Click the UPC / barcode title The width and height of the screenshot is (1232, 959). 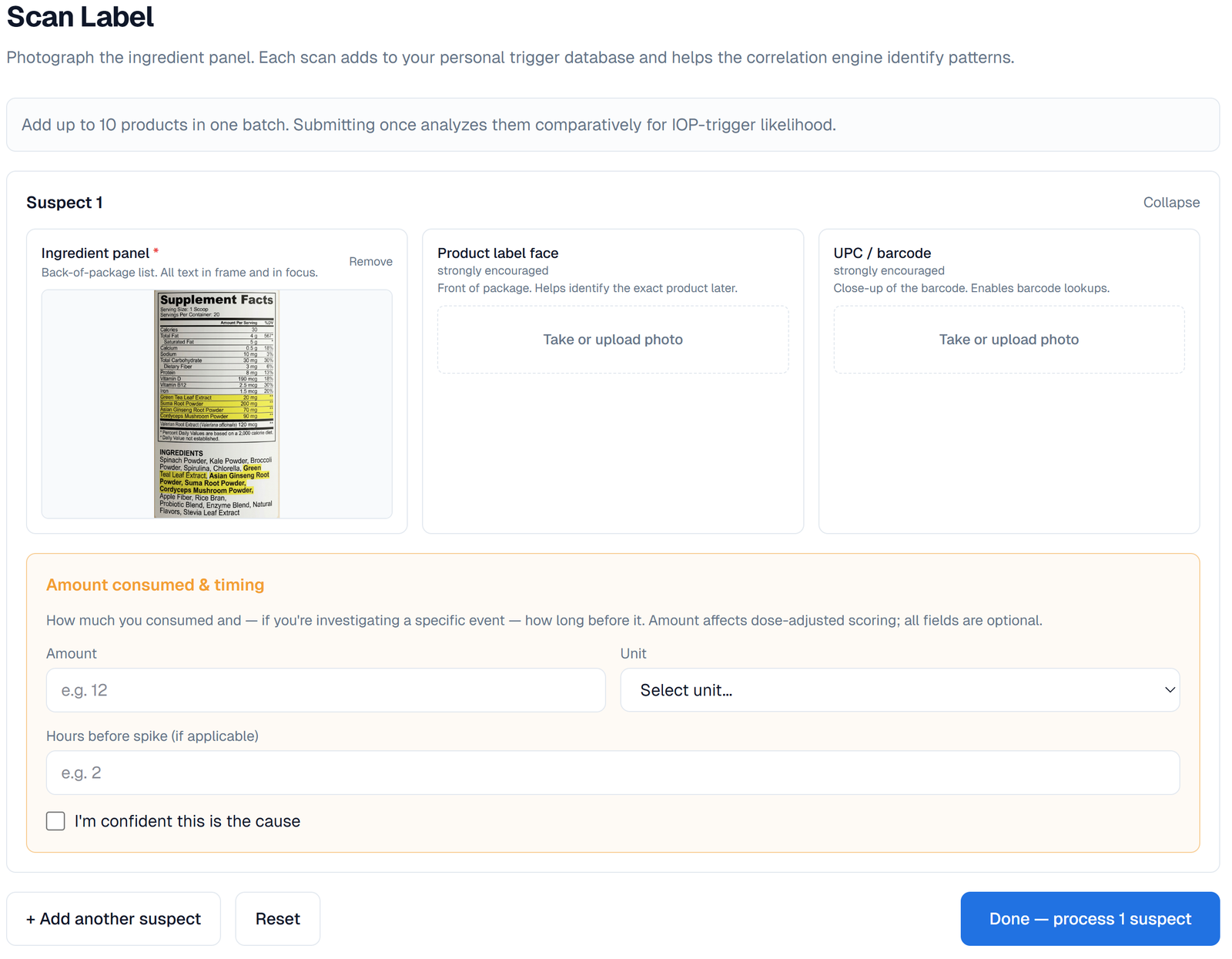coord(882,253)
